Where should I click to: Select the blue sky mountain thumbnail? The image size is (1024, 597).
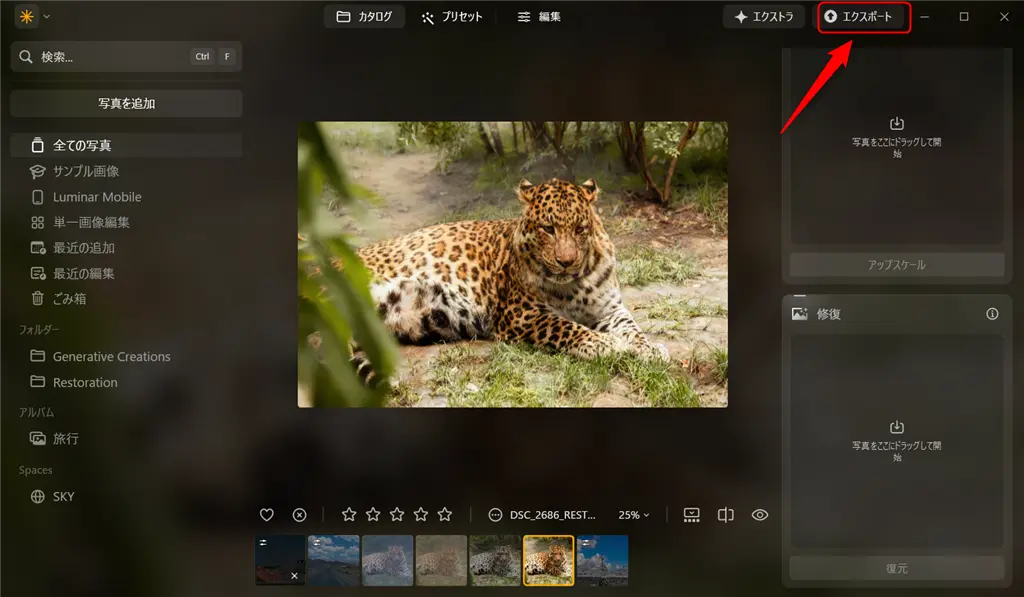602,560
